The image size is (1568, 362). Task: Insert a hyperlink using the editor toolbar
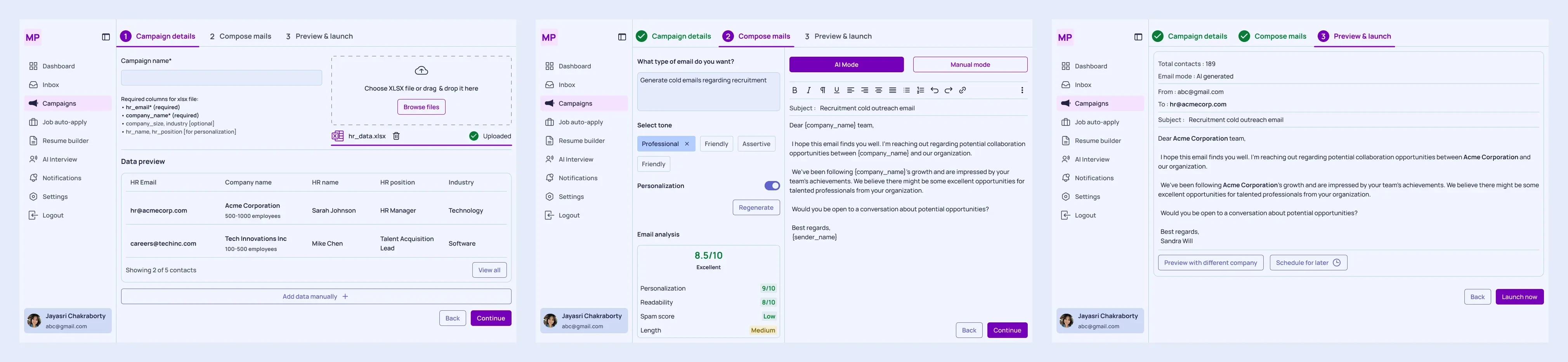tap(963, 90)
